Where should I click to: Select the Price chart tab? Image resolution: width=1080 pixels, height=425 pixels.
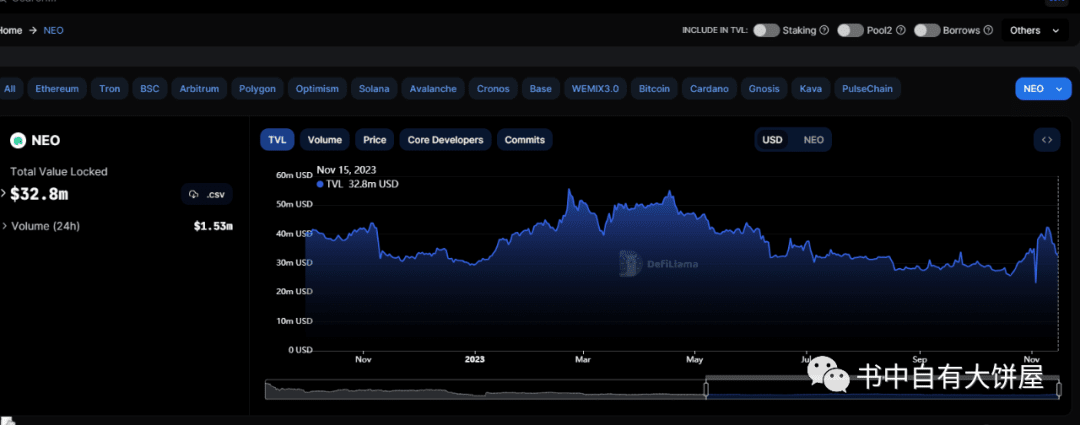(x=375, y=140)
